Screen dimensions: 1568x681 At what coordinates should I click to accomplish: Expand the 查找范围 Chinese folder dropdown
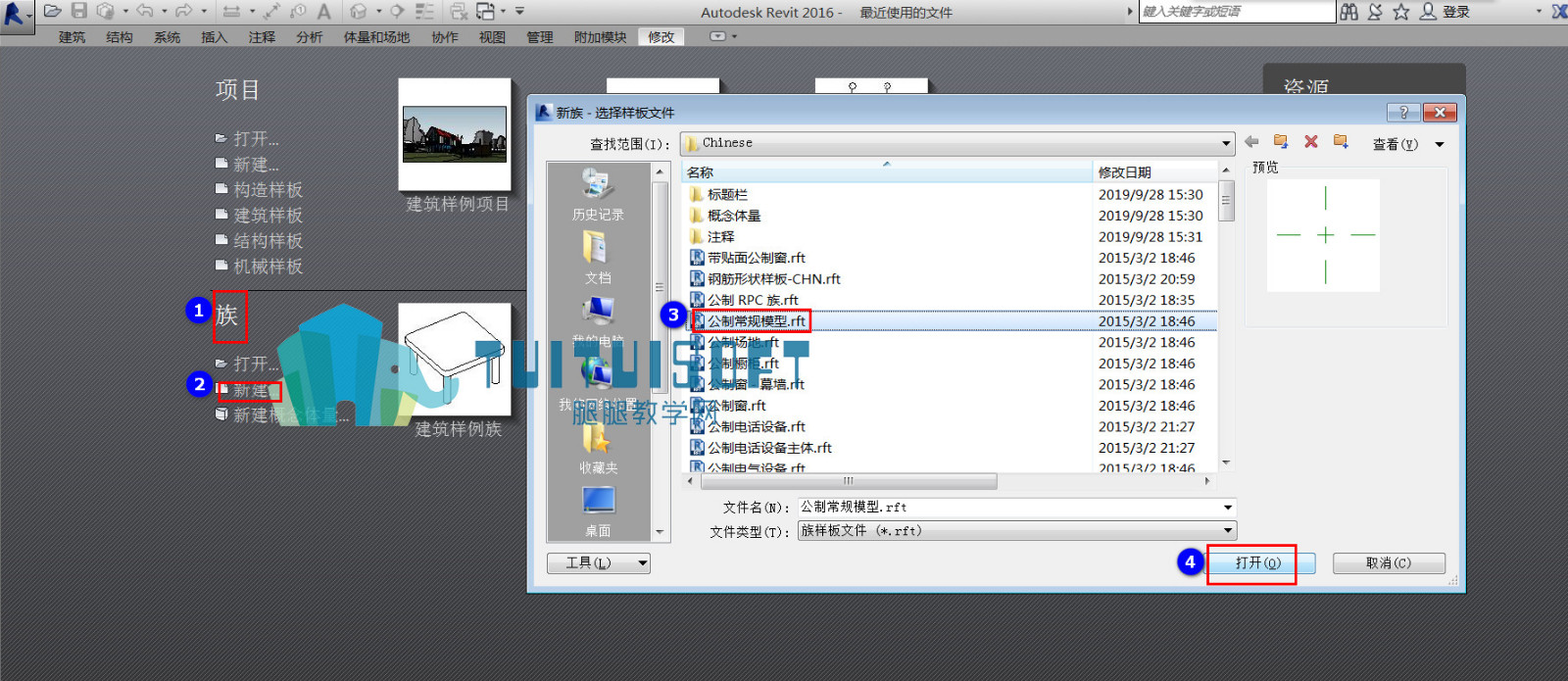point(1225,143)
